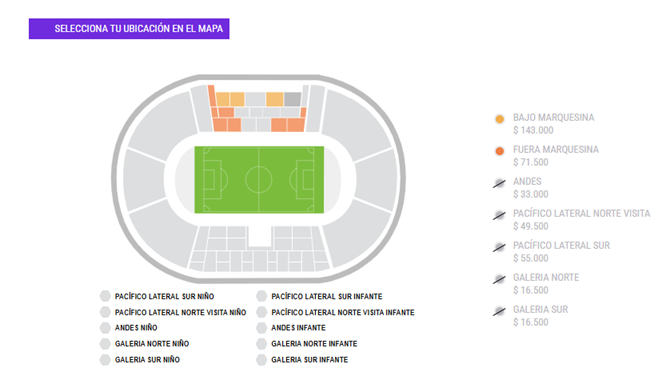666x372 pixels.
Task: Click hexagon beside Andes Niño
Action: (105, 327)
